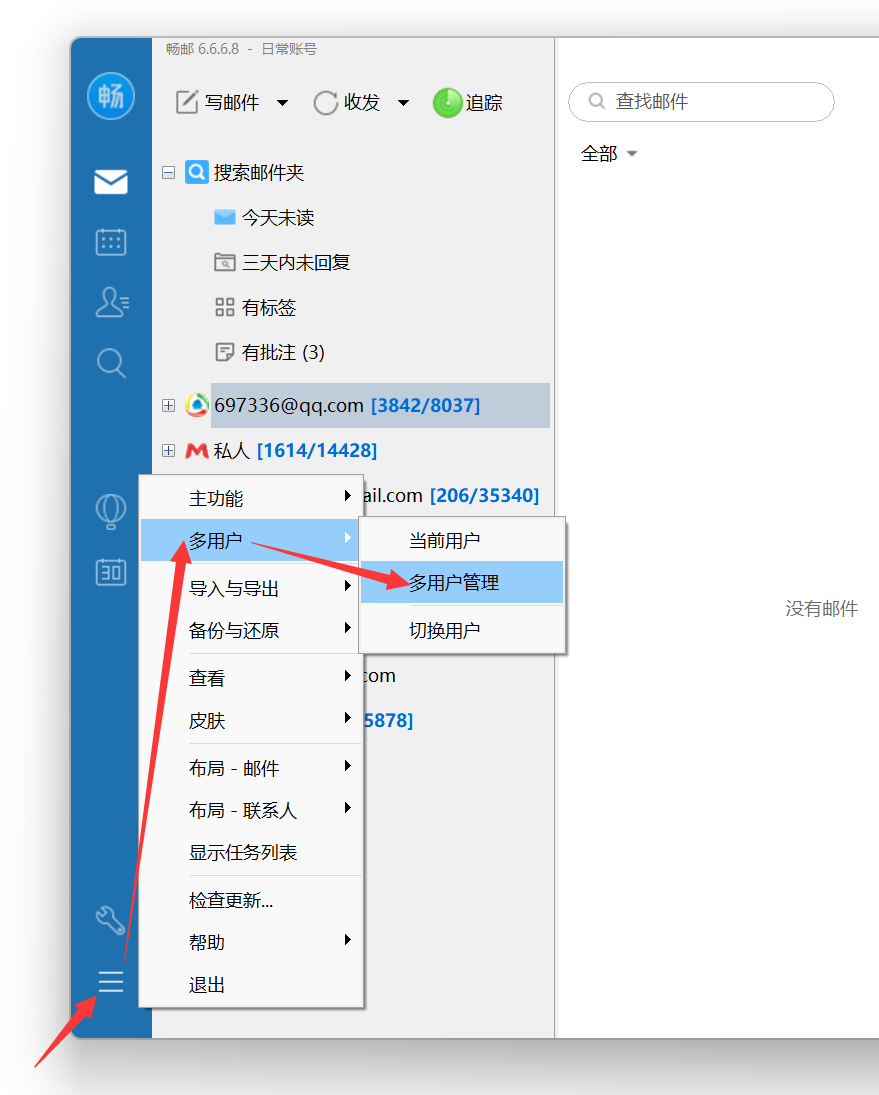Click the green 追踪 tracking icon

click(x=448, y=103)
